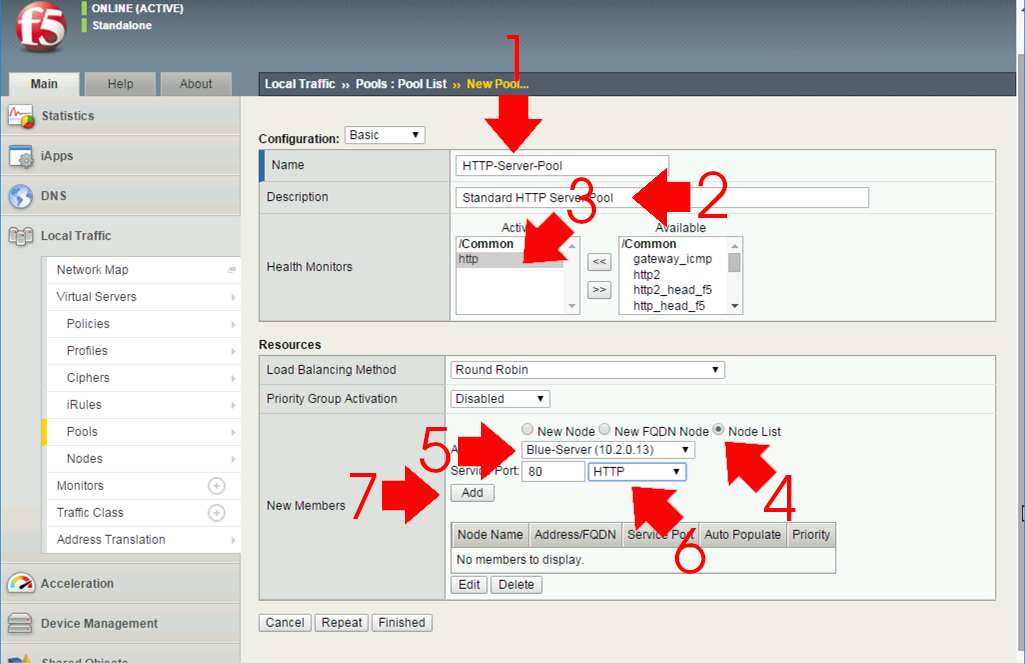
Task: Select the Node List radio button
Action: [717, 429]
